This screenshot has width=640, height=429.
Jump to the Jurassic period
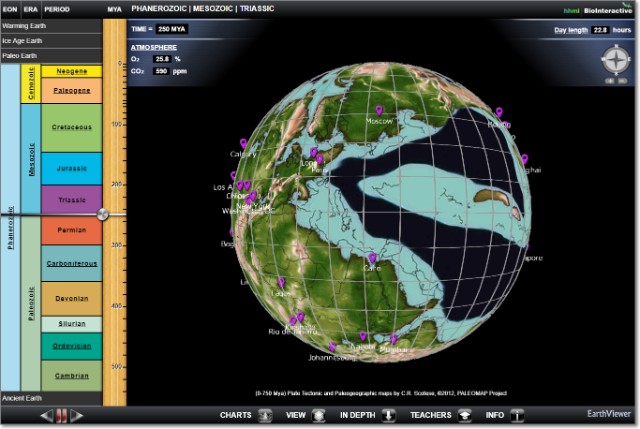(72, 170)
